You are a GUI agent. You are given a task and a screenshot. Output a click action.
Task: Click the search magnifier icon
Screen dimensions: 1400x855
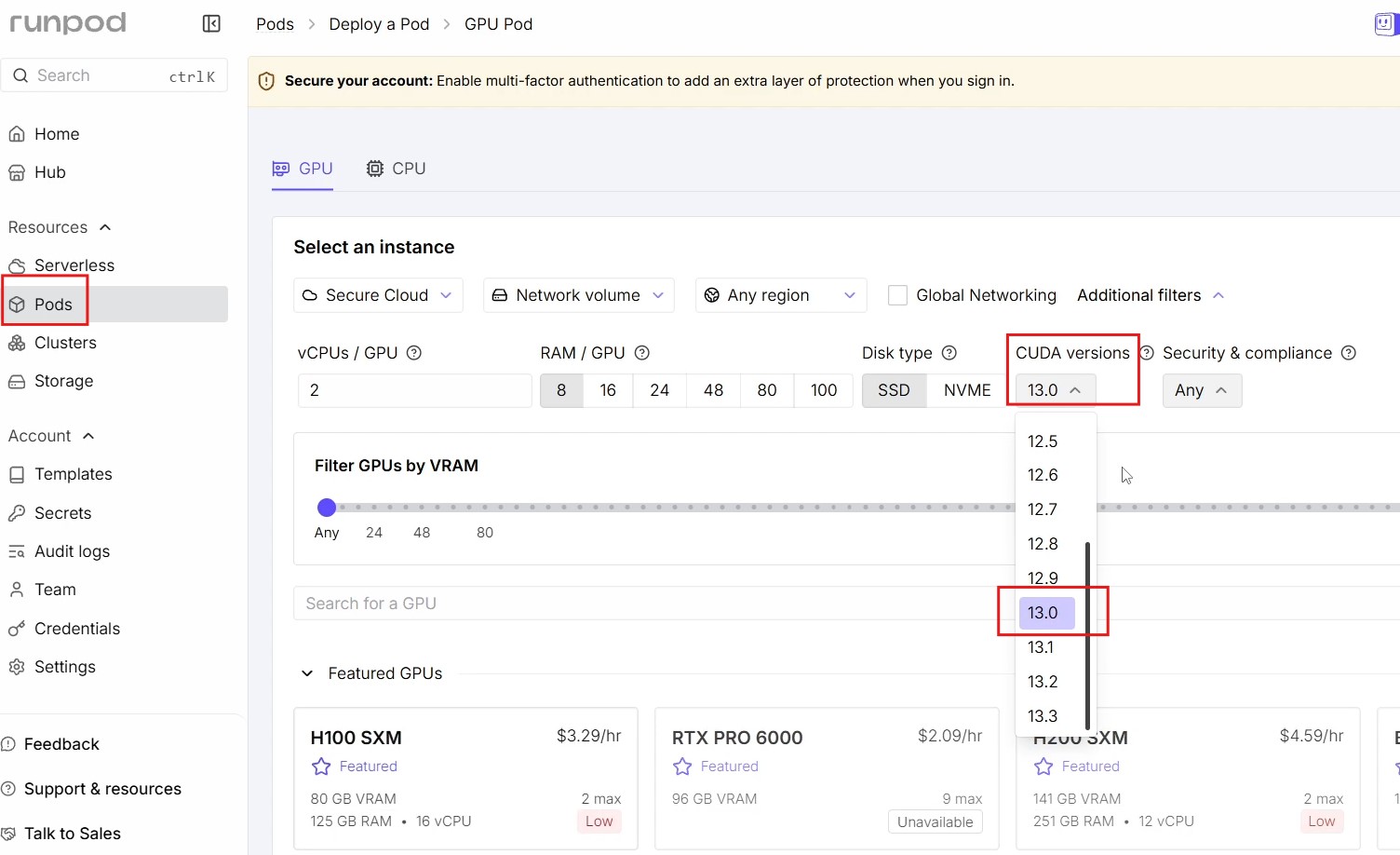click(20, 75)
